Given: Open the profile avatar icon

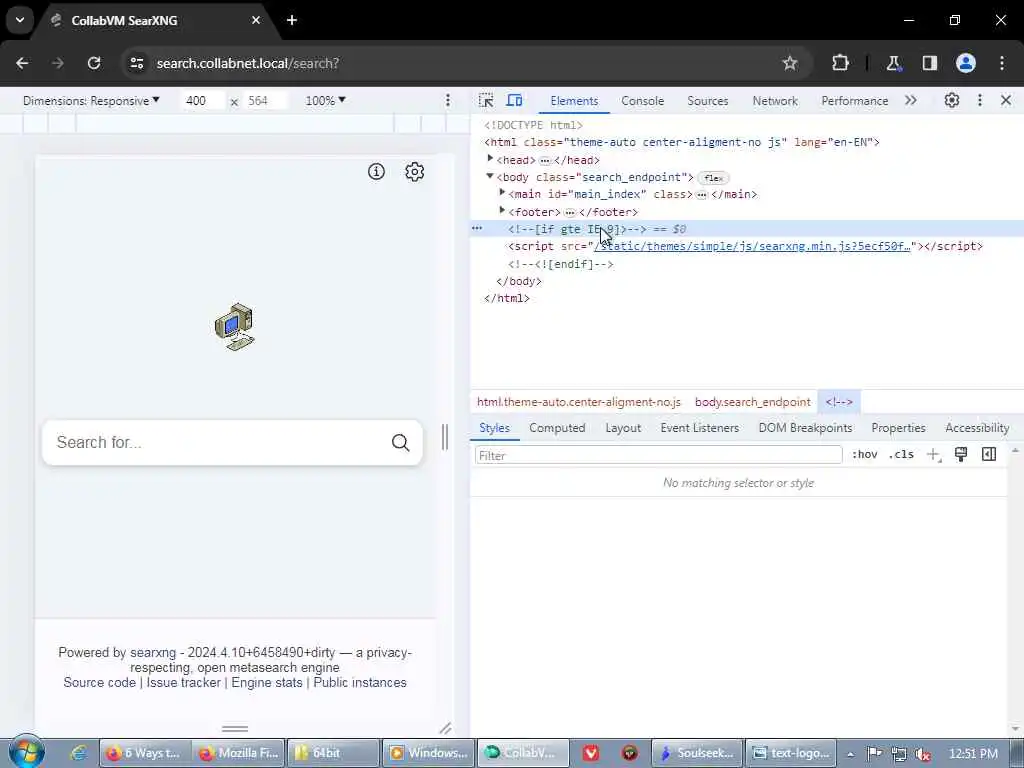Looking at the screenshot, I should tap(966, 63).
